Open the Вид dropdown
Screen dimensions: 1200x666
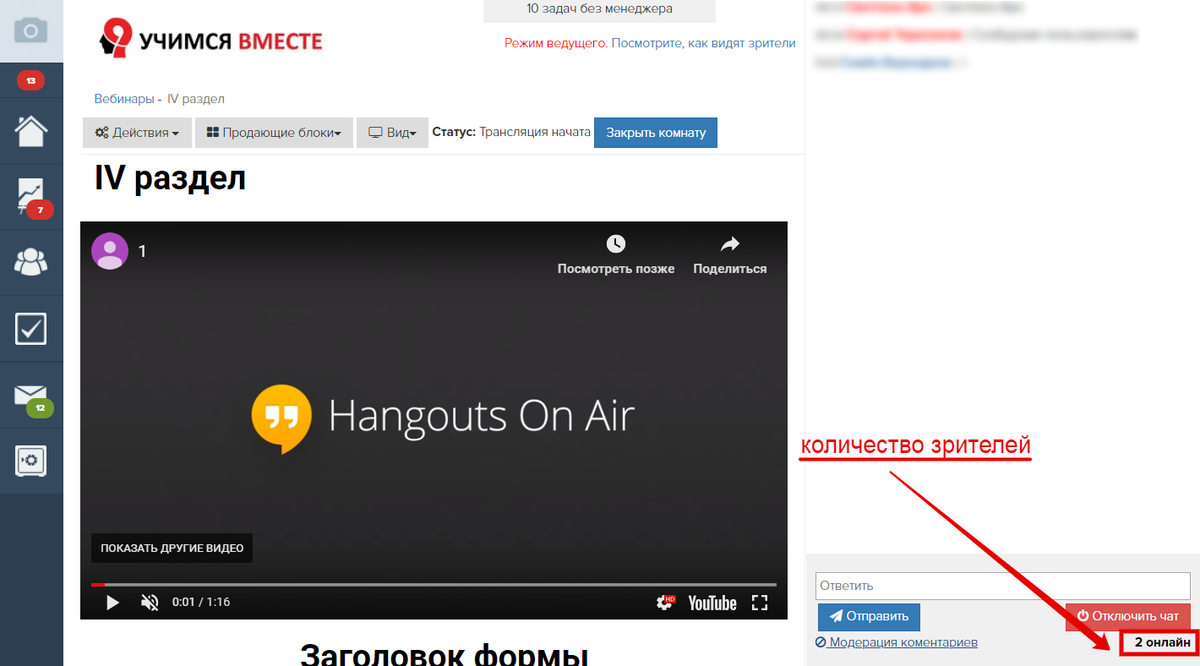click(392, 132)
